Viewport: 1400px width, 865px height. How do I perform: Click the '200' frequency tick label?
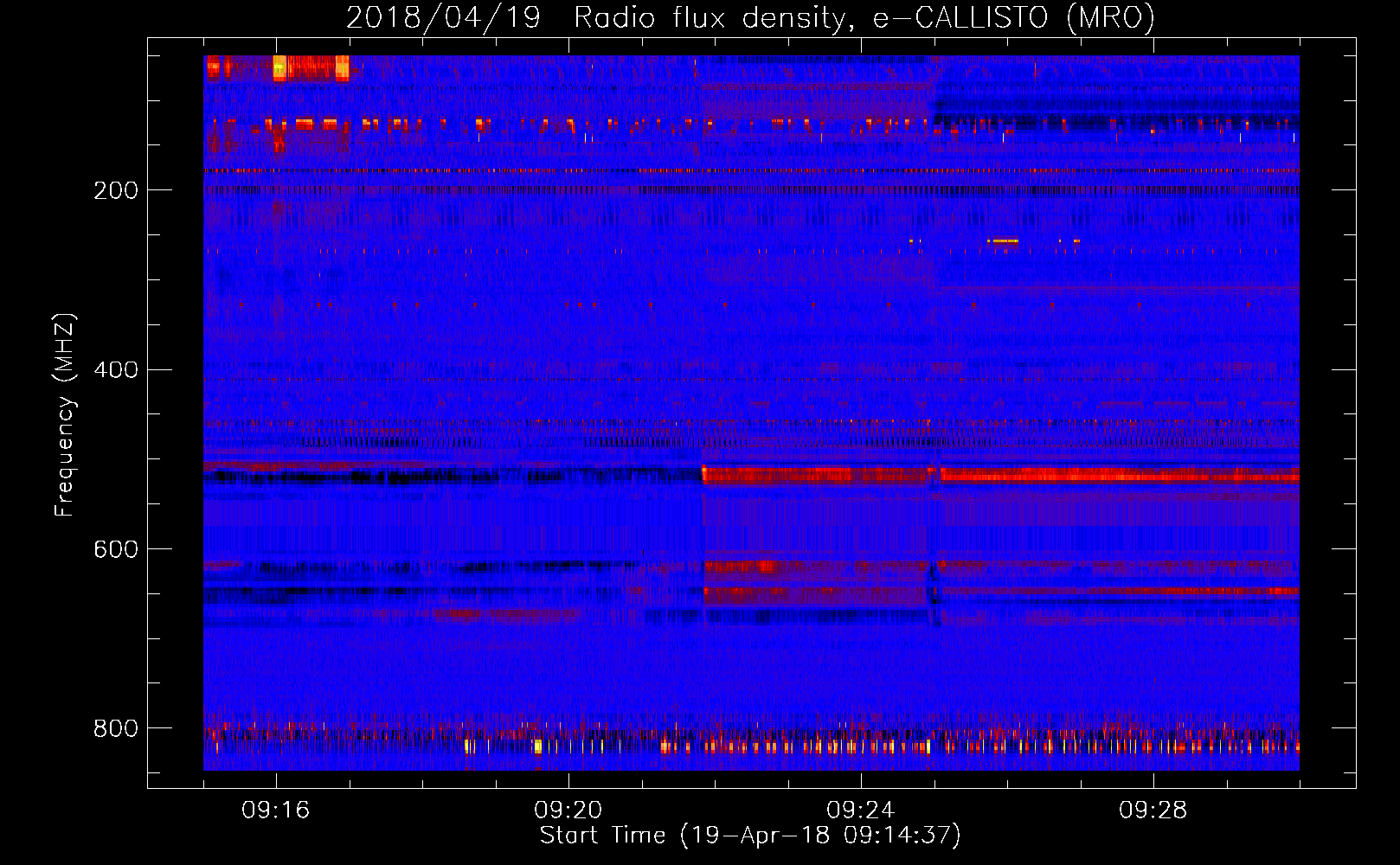116,190
